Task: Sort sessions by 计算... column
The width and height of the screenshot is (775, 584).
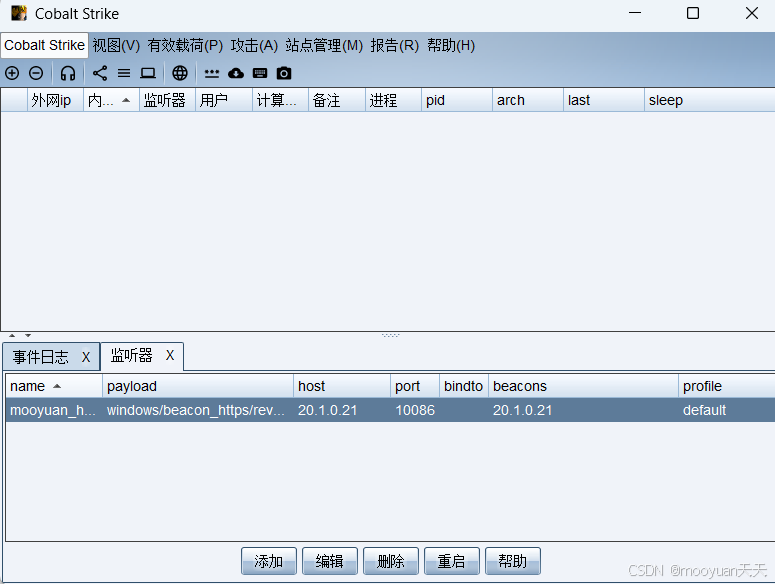Action: tap(280, 100)
